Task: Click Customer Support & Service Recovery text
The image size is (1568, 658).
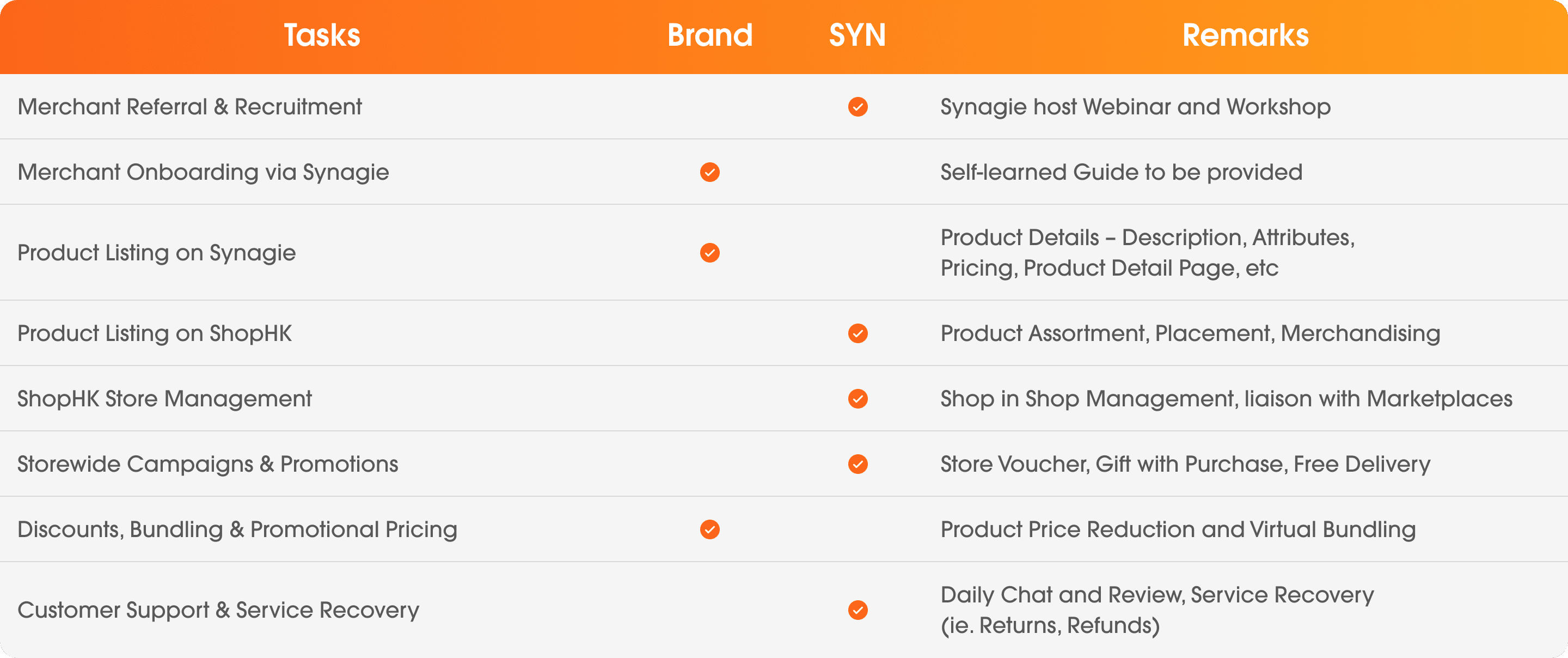Action: click(218, 610)
